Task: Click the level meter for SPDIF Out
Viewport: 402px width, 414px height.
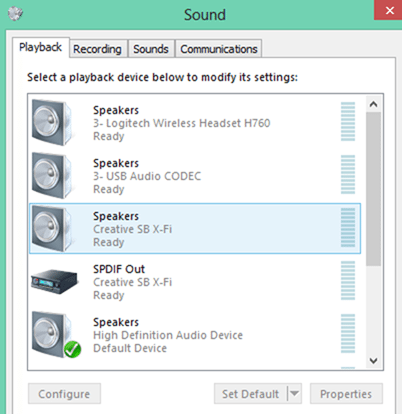Action: pos(348,281)
